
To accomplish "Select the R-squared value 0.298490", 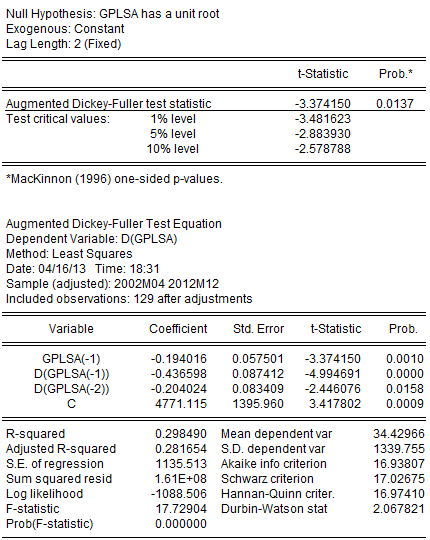I will coord(181,434).
